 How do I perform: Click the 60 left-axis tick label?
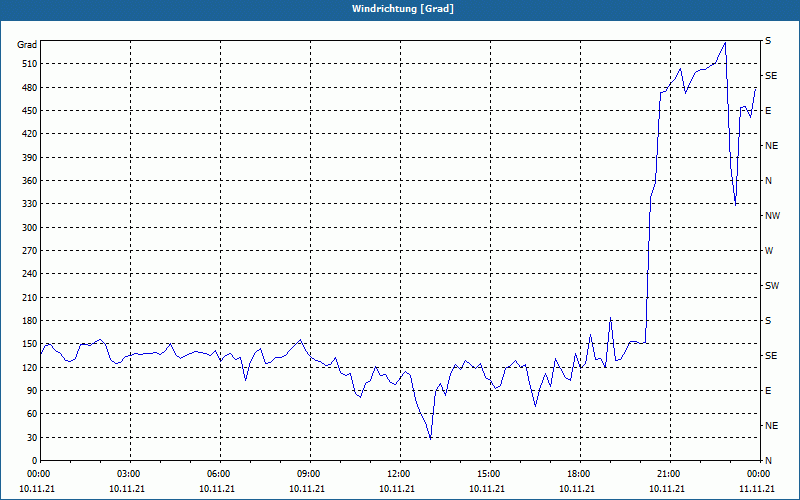pyautogui.click(x=31, y=414)
